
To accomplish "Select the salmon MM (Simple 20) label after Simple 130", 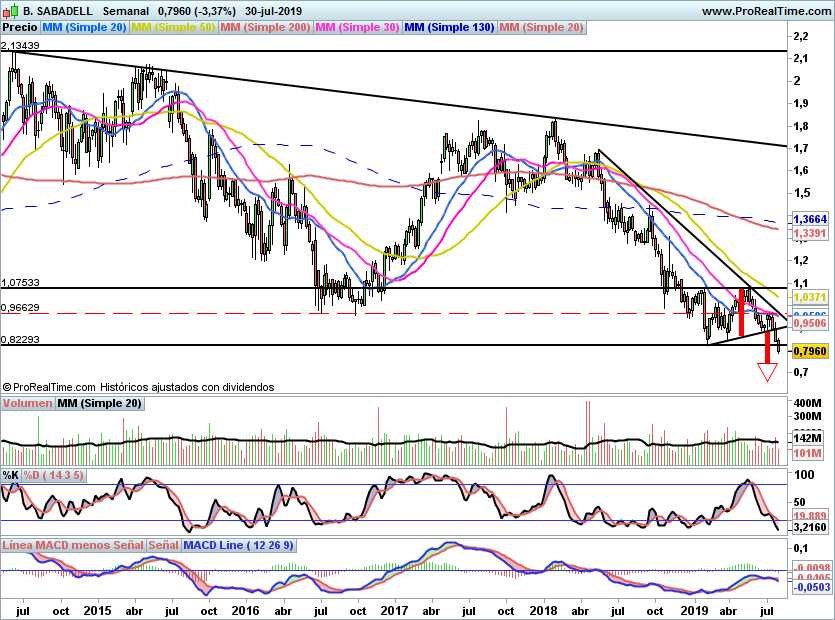I will (542, 27).
